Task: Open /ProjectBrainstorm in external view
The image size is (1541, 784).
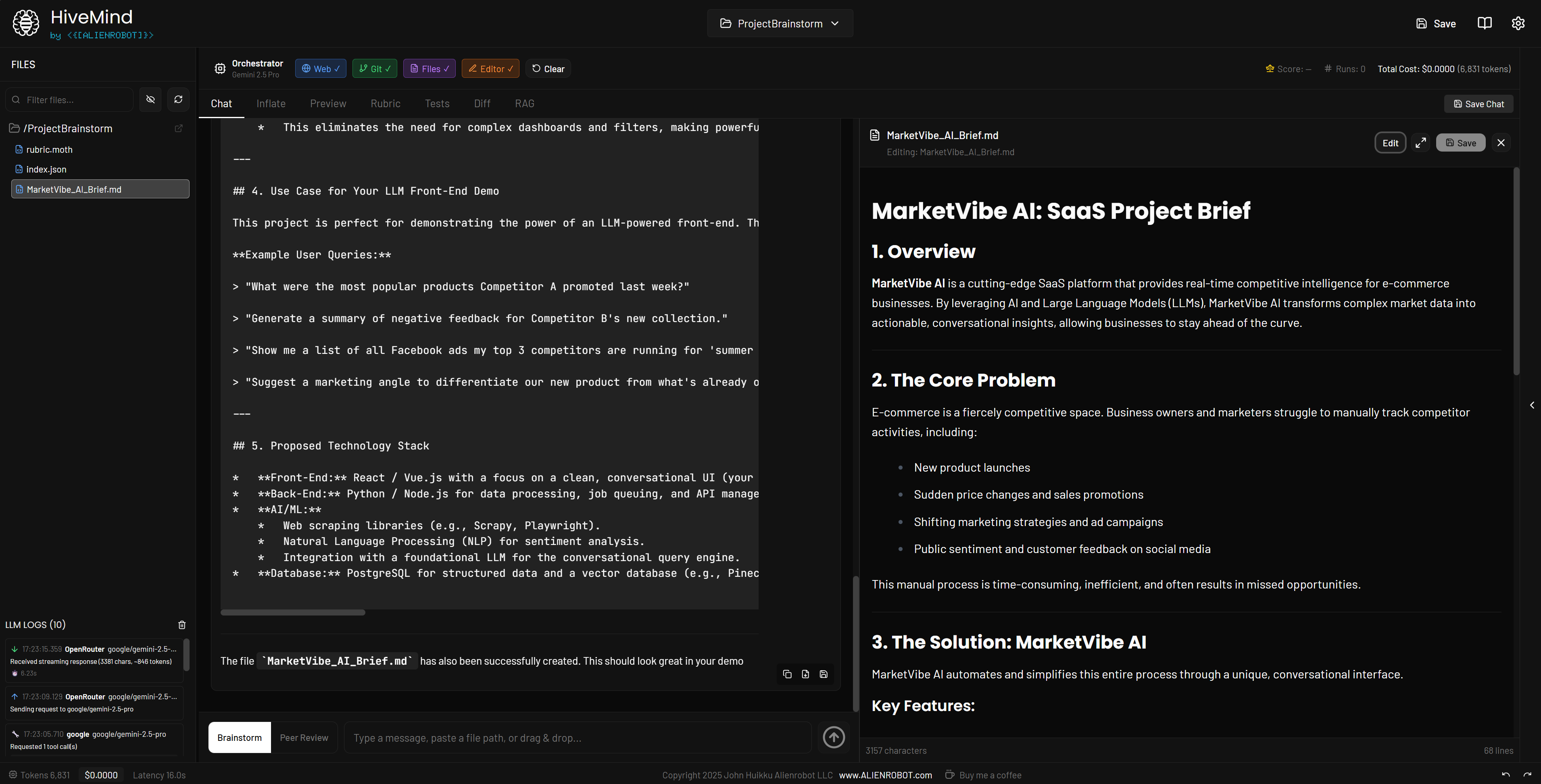Action: (x=179, y=128)
